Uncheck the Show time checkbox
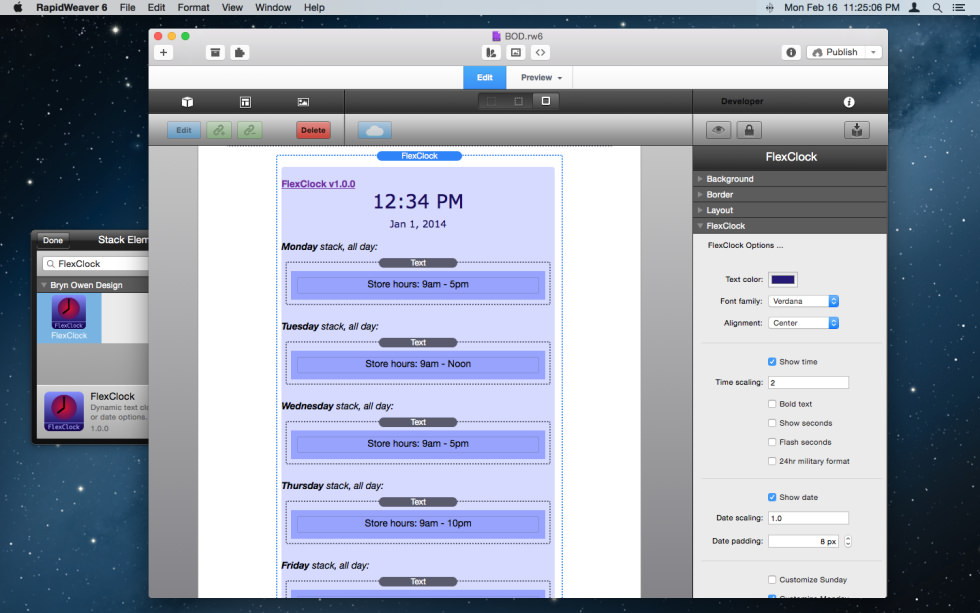The image size is (980, 613). pos(772,362)
